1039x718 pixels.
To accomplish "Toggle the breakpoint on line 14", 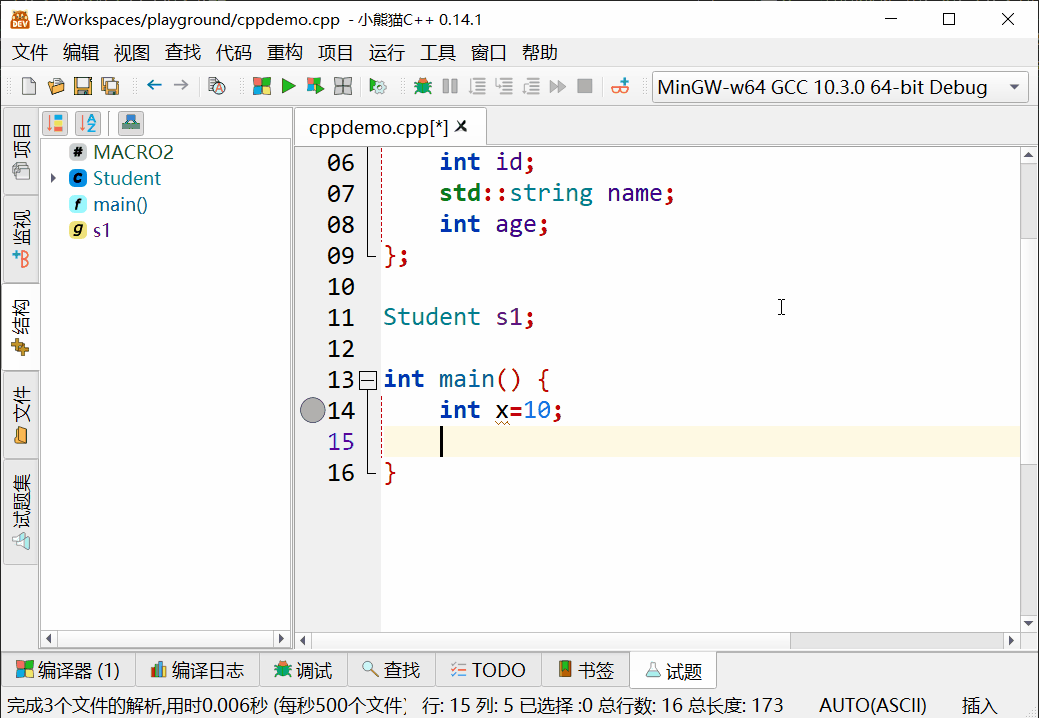I will click(x=313, y=410).
